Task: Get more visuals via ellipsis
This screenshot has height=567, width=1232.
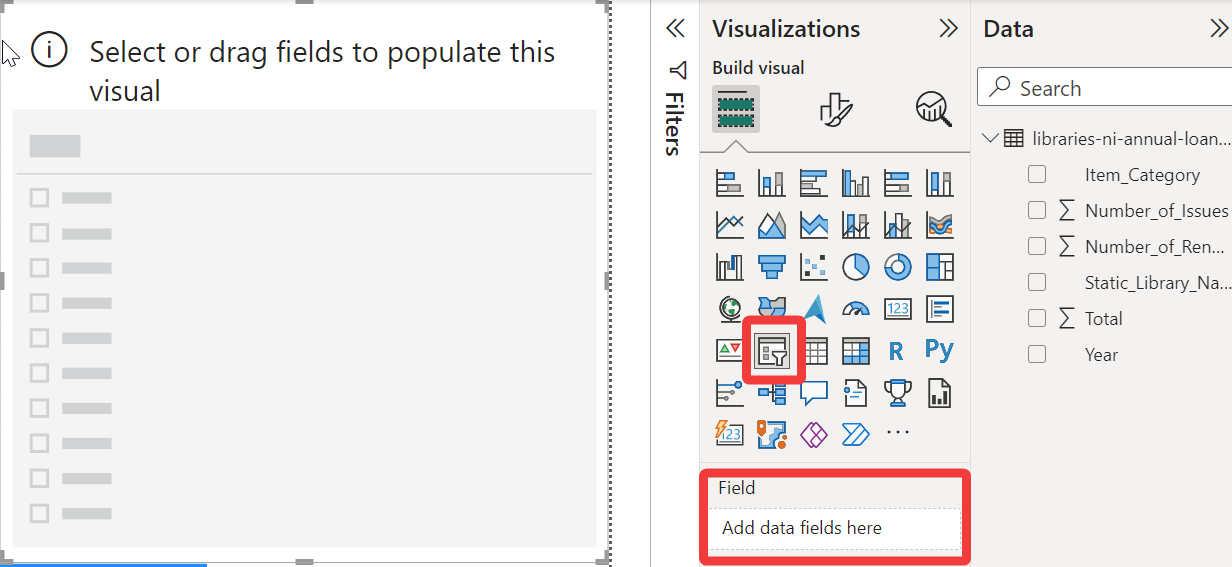Action: [x=898, y=433]
